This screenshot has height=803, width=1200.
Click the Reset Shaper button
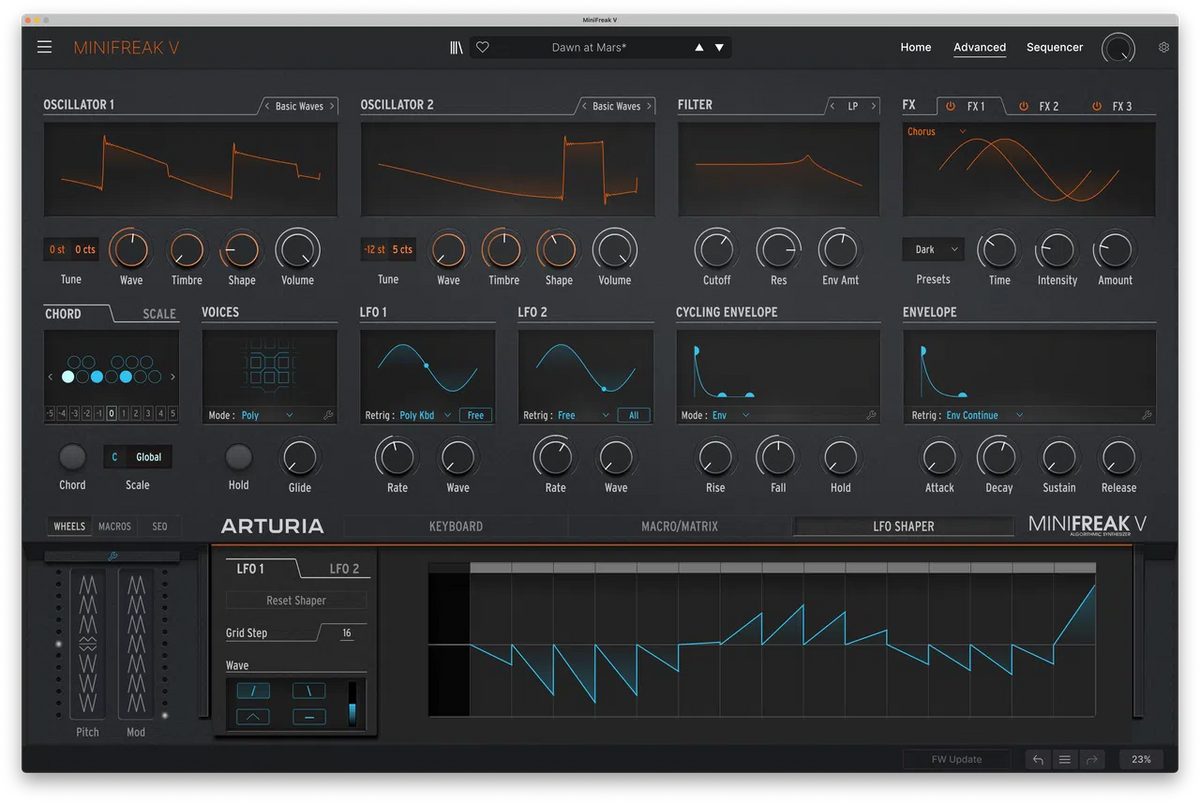coord(296,599)
